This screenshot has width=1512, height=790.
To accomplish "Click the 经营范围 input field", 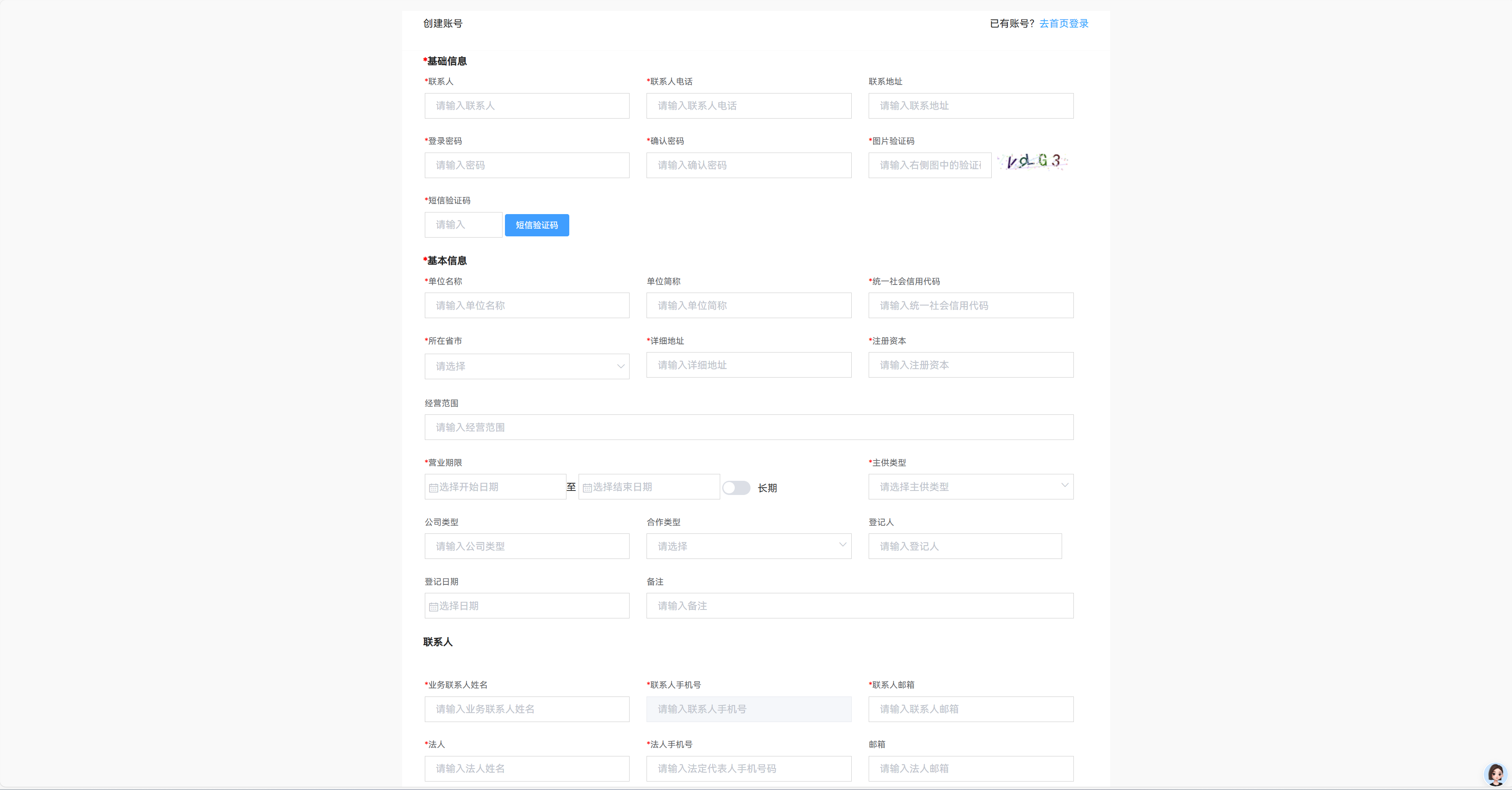I will point(749,427).
